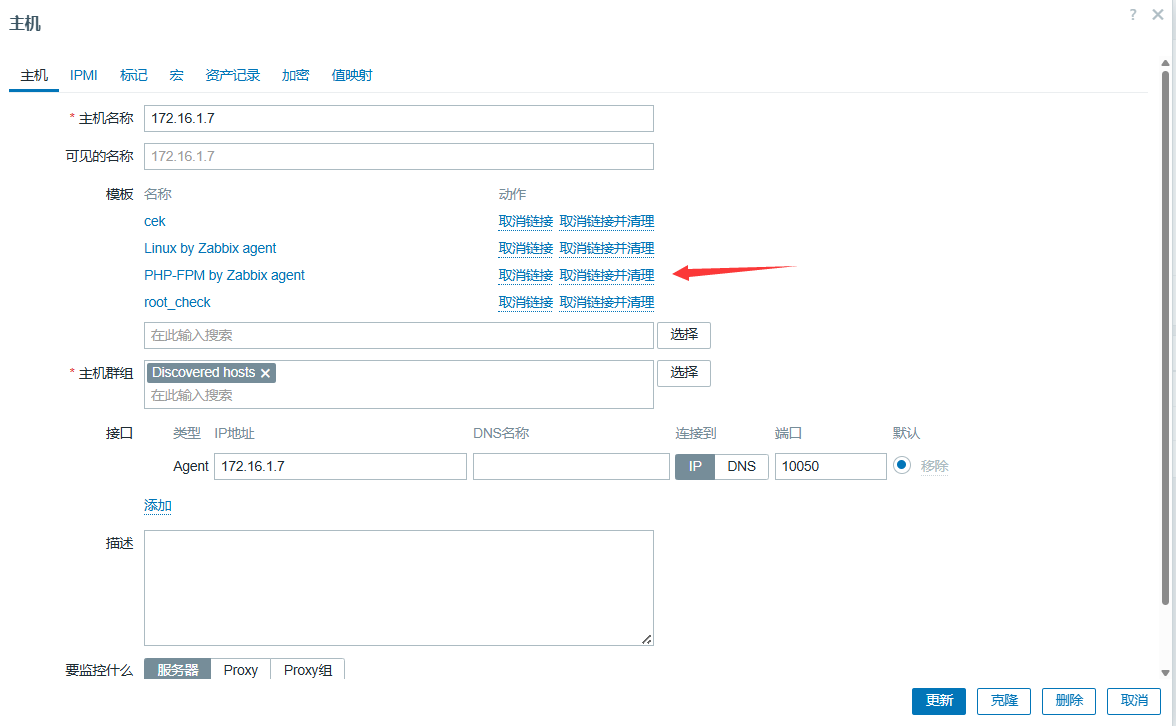Click the 删除 button
1176x726 pixels.
1069,700
